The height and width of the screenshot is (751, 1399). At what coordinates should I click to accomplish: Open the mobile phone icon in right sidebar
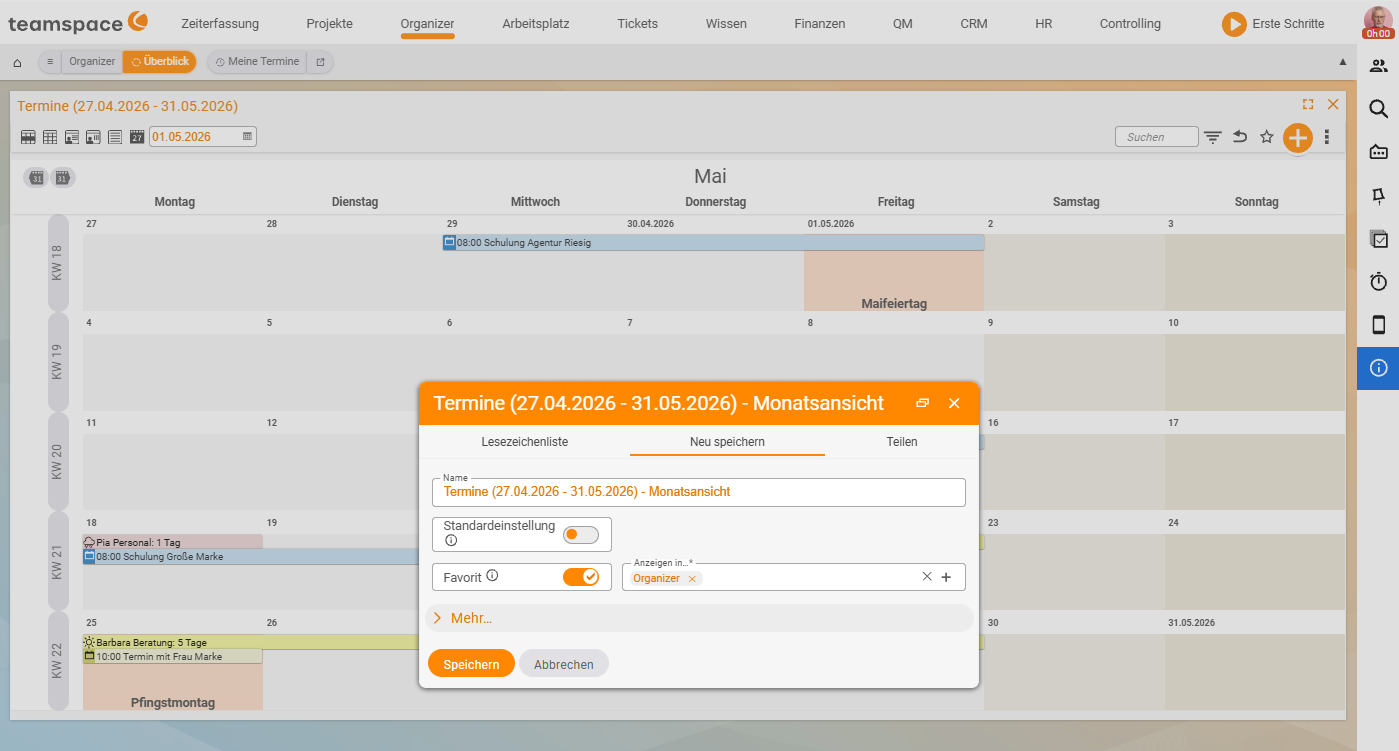1378,325
